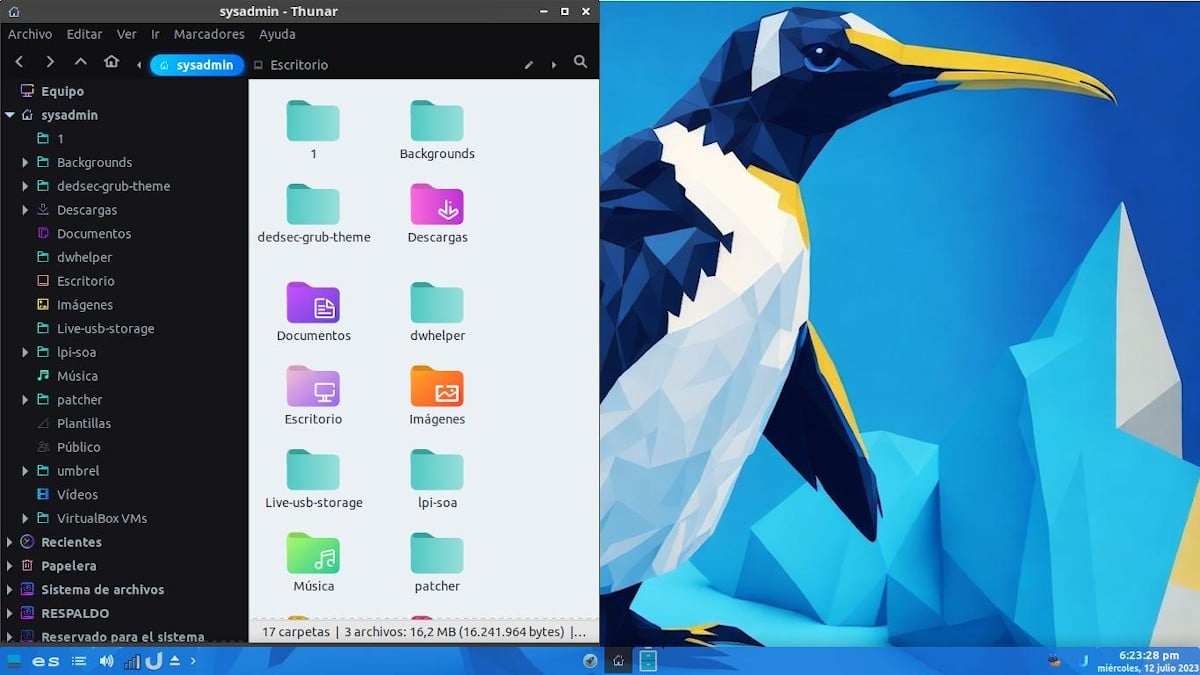Viewport: 1200px width, 675px height.
Task: Open the Backgrounds folder icon in main view
Action: [x=437, y=122]
